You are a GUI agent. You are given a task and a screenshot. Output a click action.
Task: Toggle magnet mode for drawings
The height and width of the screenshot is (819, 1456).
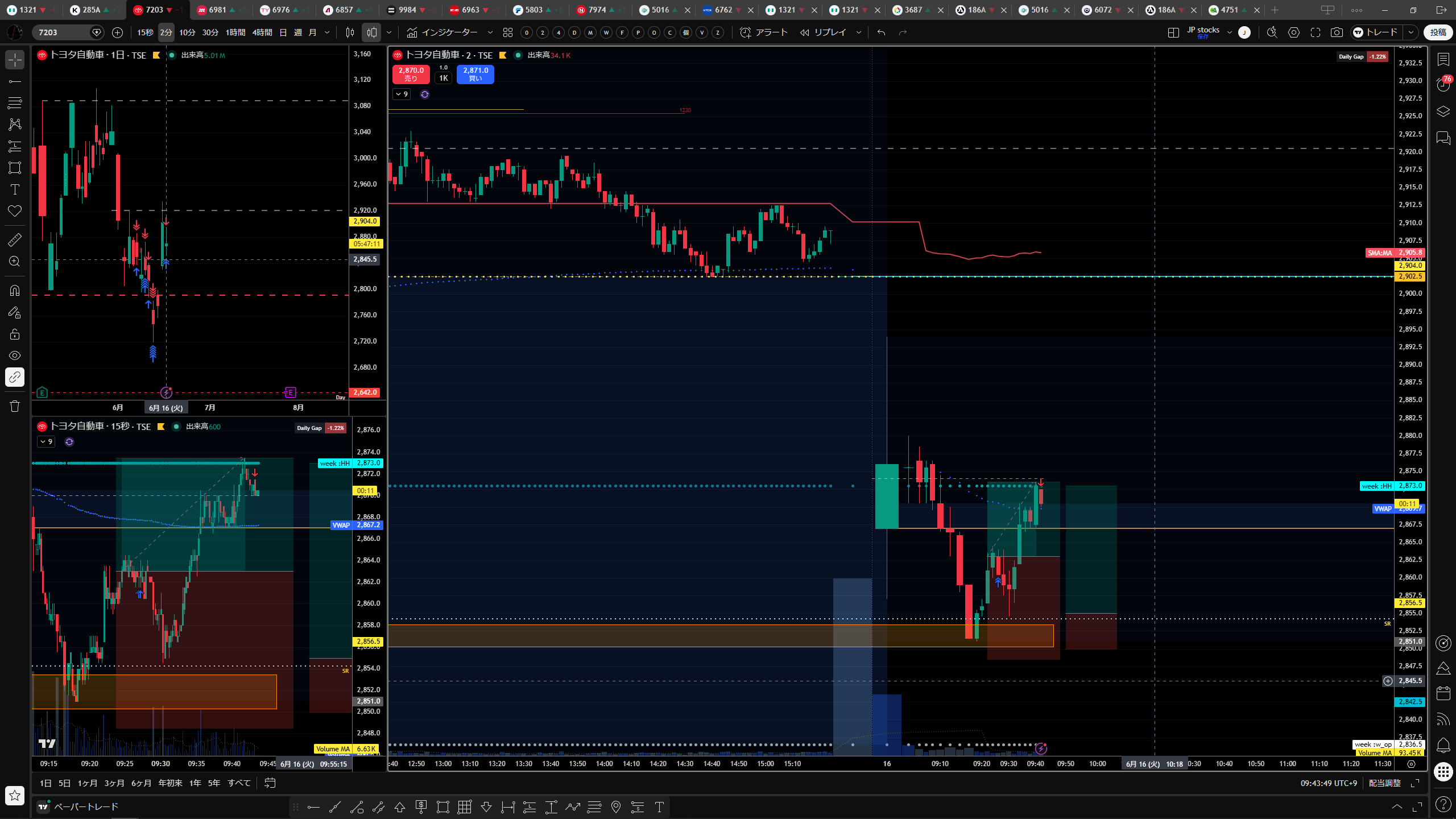15,291
